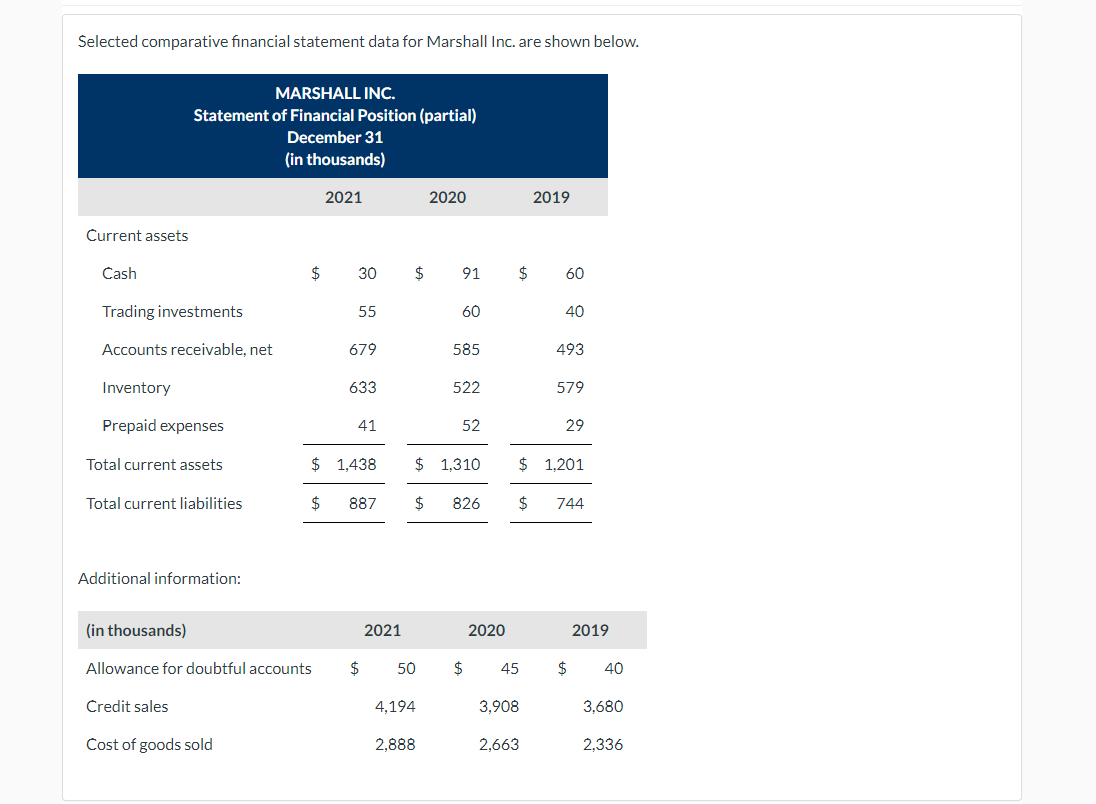Select the Inventory row label
Viewport: 1096px width, 804px height.
coord(136,387)
